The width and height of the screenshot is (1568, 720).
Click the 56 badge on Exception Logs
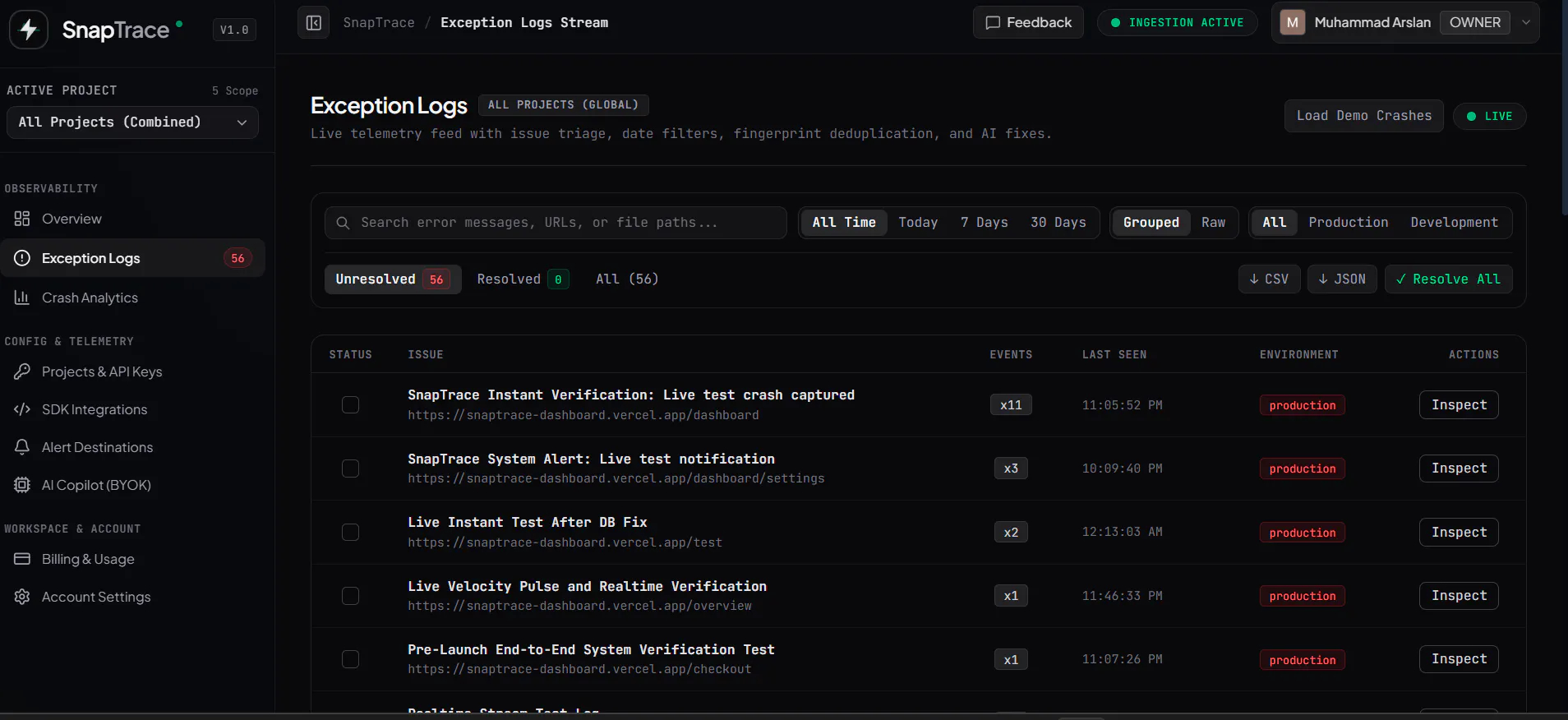pos(238,258)
